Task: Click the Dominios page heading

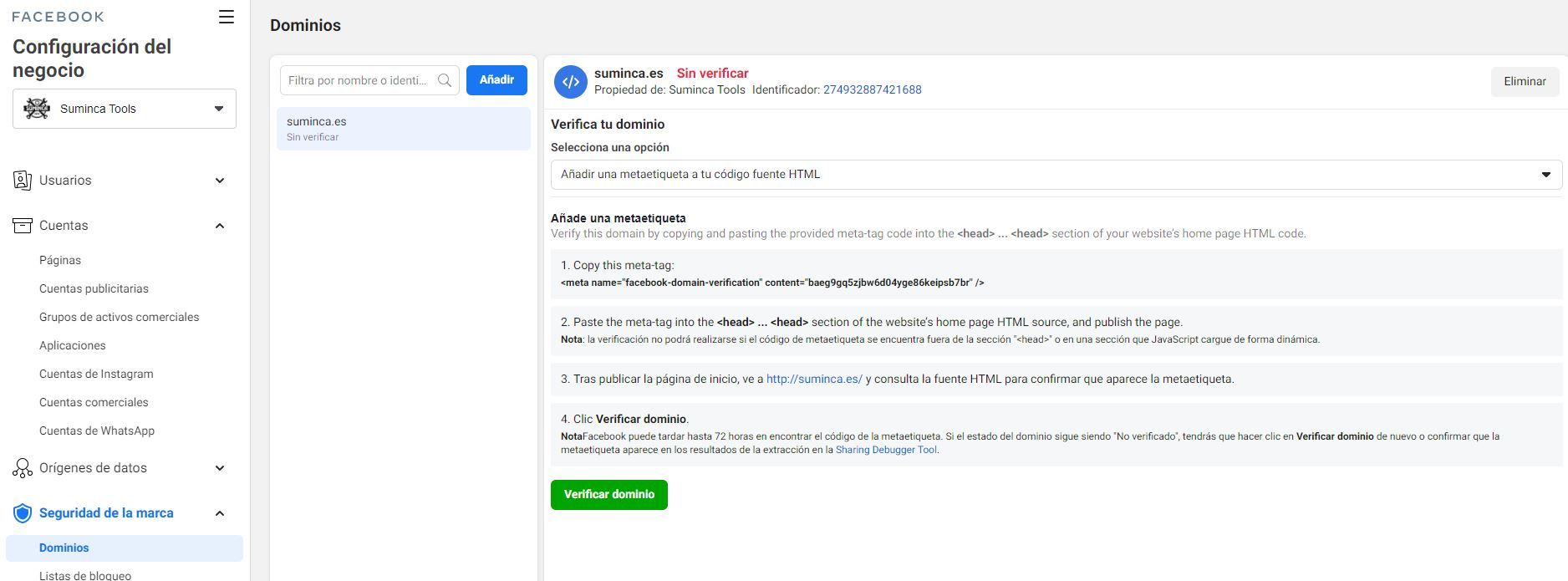Action: pyautogui.click(x=305, y=26)
